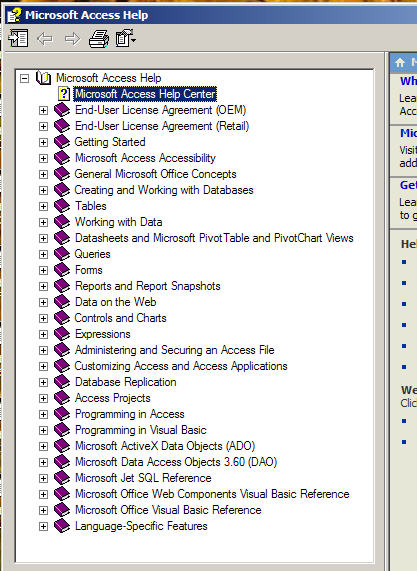417x571 pixels.
Task: Click the book icon next to Access Projects
Action: 62,398
